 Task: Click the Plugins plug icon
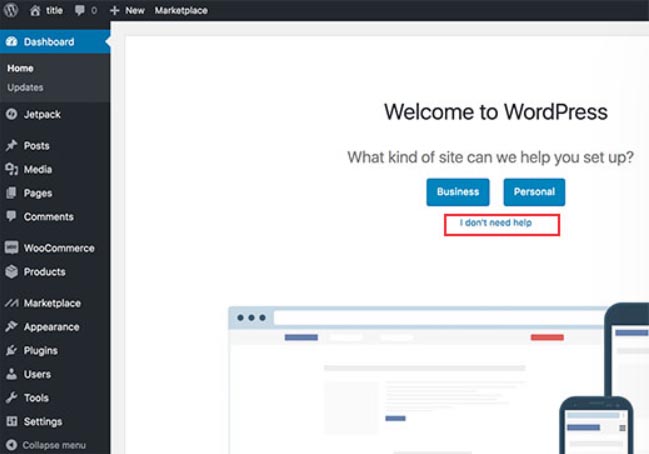click(12, 351)
